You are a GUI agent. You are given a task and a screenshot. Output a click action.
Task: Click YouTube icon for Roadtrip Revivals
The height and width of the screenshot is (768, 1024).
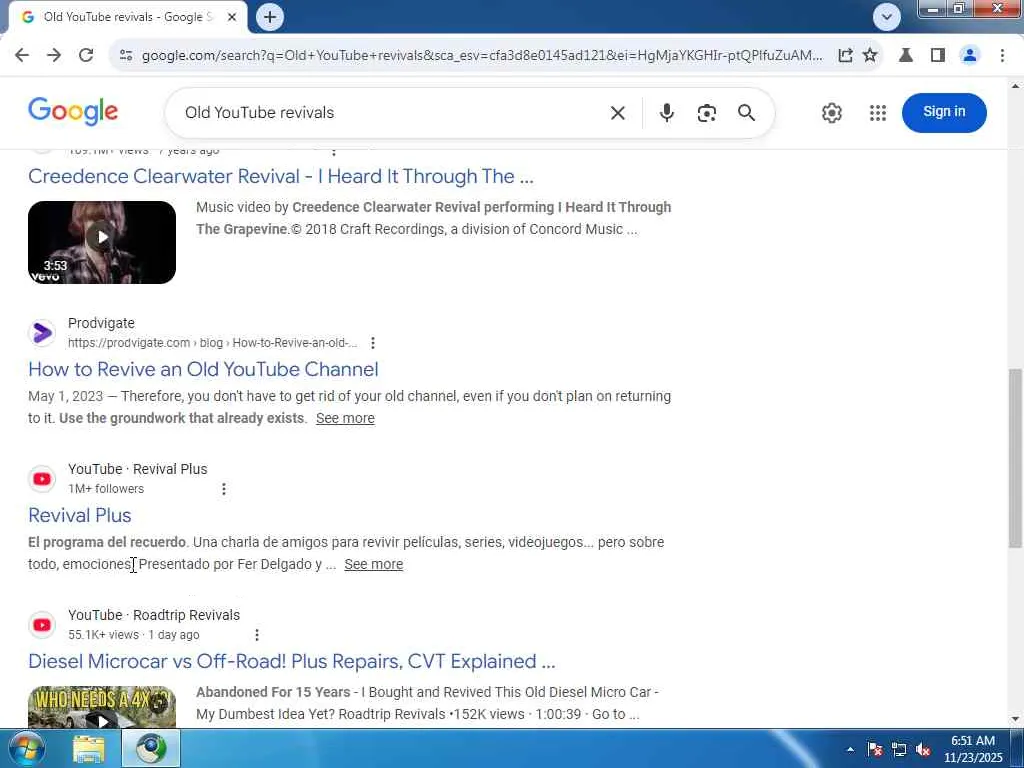point(42,625)
